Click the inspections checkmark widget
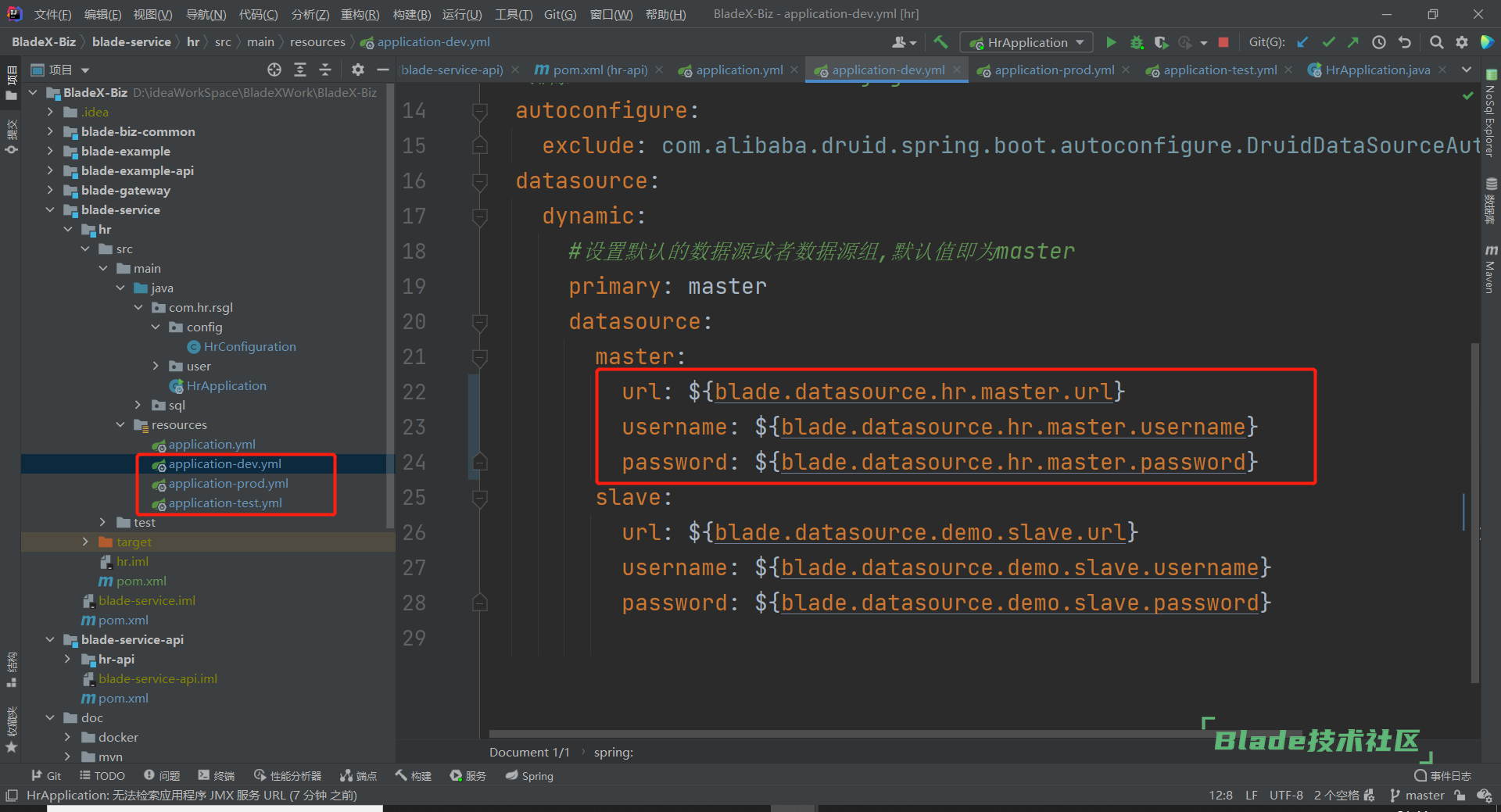The image size is (1501, 812). coord(1467,95)
